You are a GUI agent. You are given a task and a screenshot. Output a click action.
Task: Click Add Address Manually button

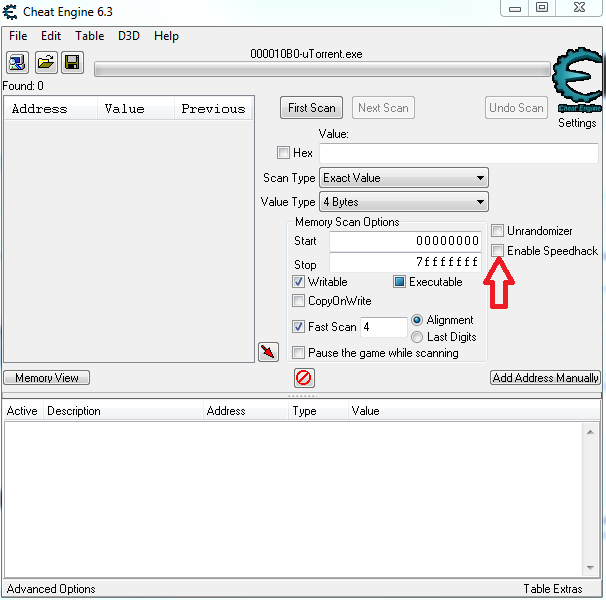545,378
